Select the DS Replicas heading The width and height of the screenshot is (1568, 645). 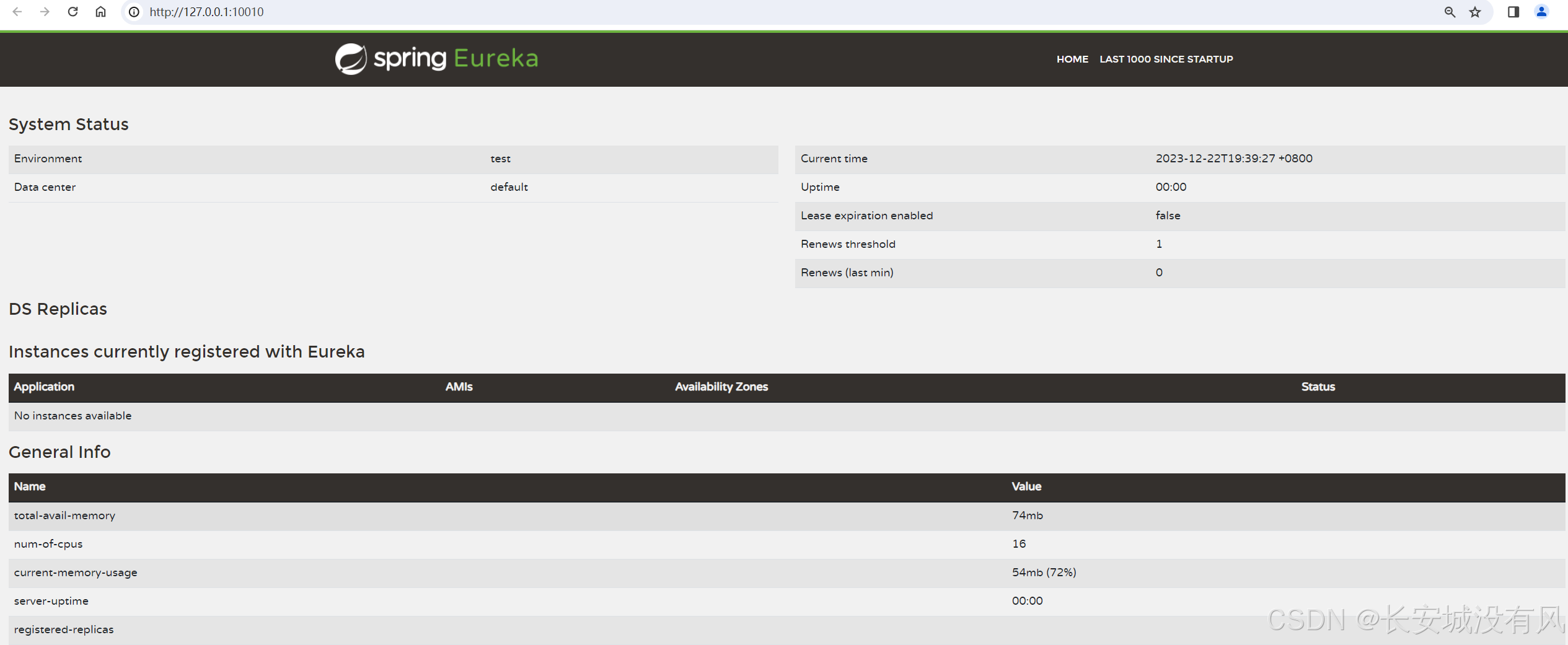(58, 309)
